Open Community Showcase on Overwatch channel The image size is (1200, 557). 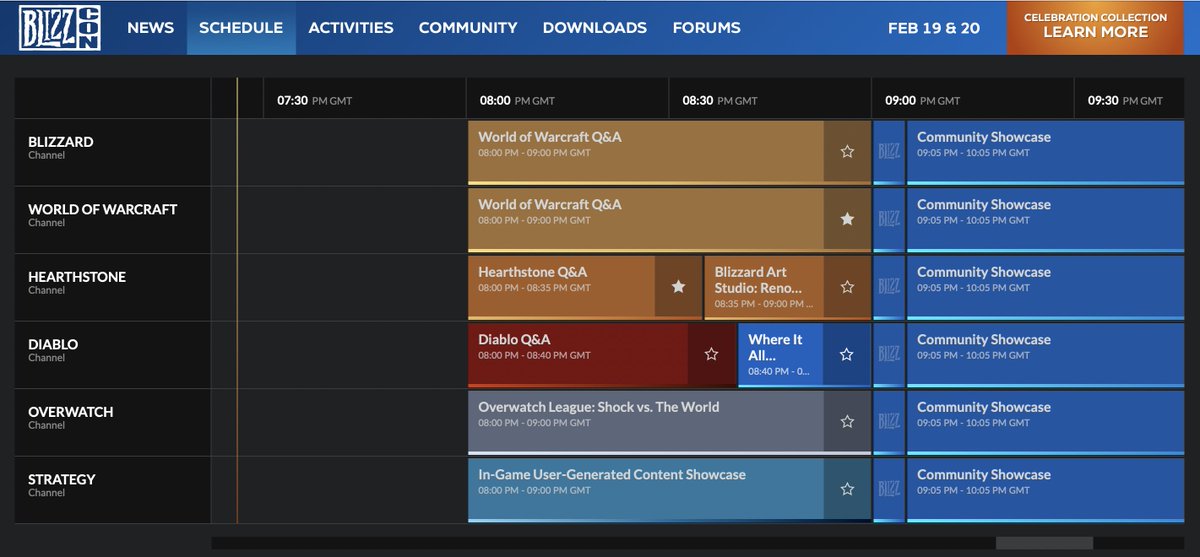[x=1045, y=421]
